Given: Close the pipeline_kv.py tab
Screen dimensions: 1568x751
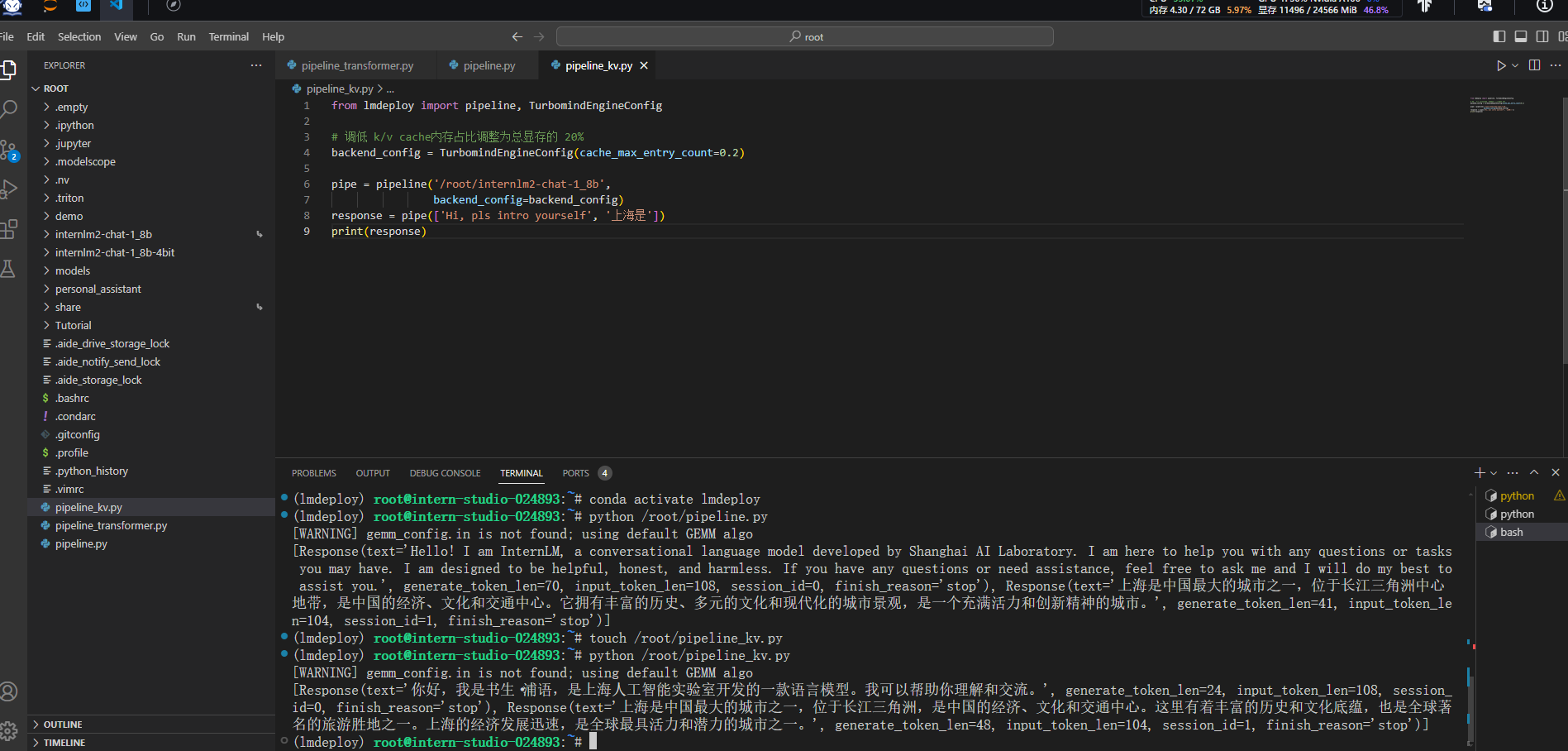Looking at the screenshot, I should click(x=644, y=65).
